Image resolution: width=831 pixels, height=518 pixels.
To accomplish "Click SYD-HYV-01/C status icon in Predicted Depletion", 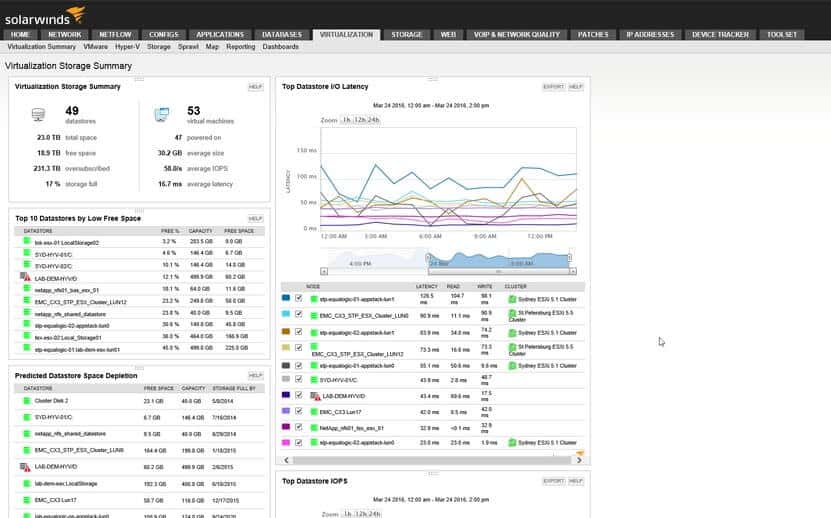I will (x=26, y=417).
